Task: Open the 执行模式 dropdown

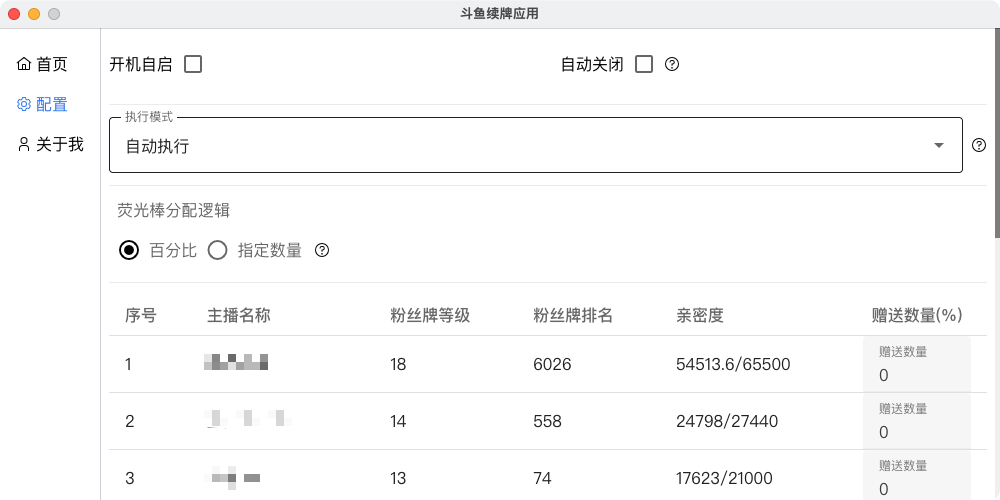Action: [536, 145]
